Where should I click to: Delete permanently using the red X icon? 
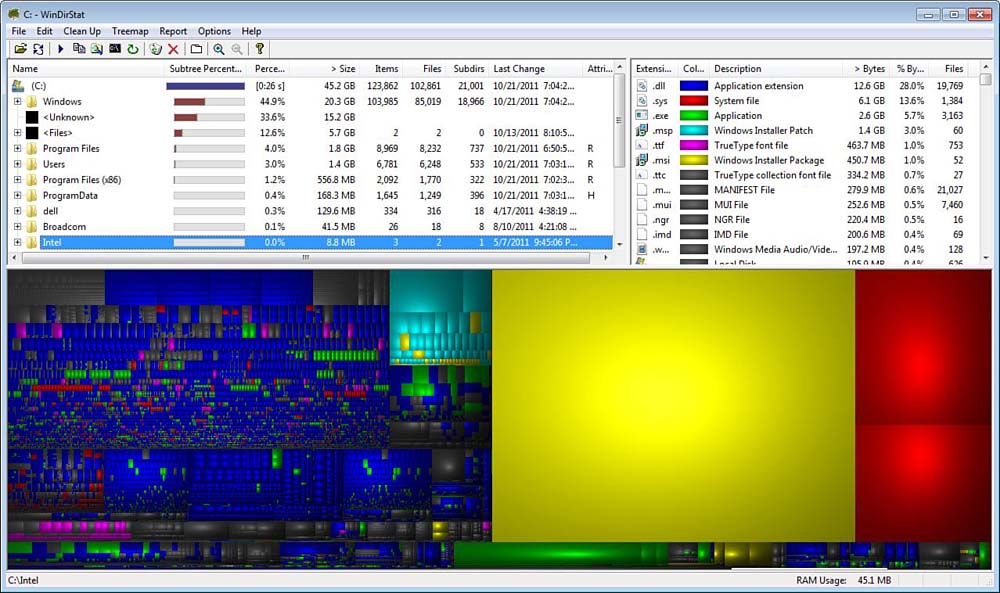(173, 48)
